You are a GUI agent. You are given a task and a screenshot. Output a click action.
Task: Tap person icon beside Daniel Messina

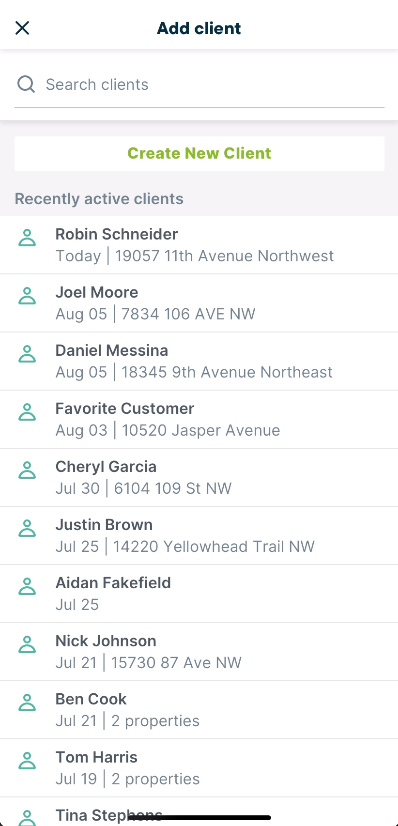[x=27, y=354]
